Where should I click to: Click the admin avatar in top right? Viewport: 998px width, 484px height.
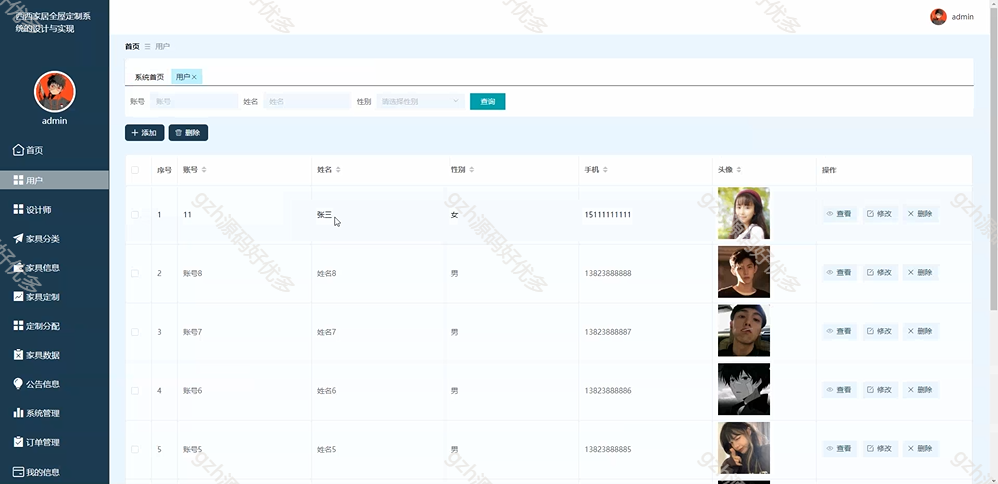coord(938,17)
